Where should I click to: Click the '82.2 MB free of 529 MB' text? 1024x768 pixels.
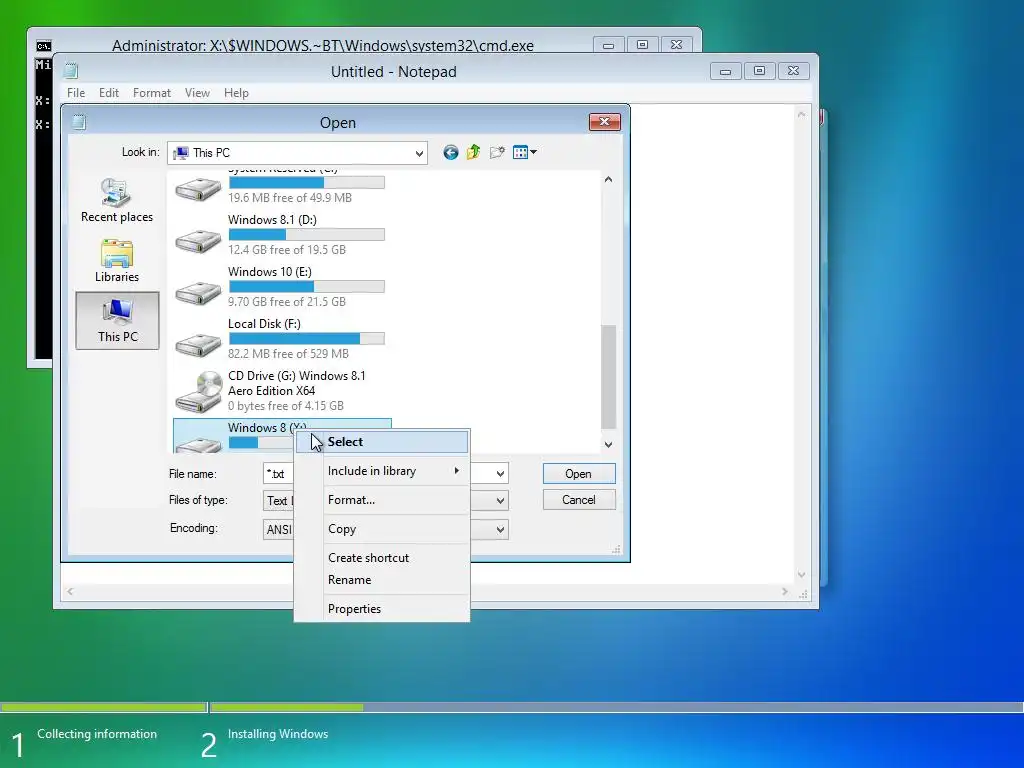288,353
